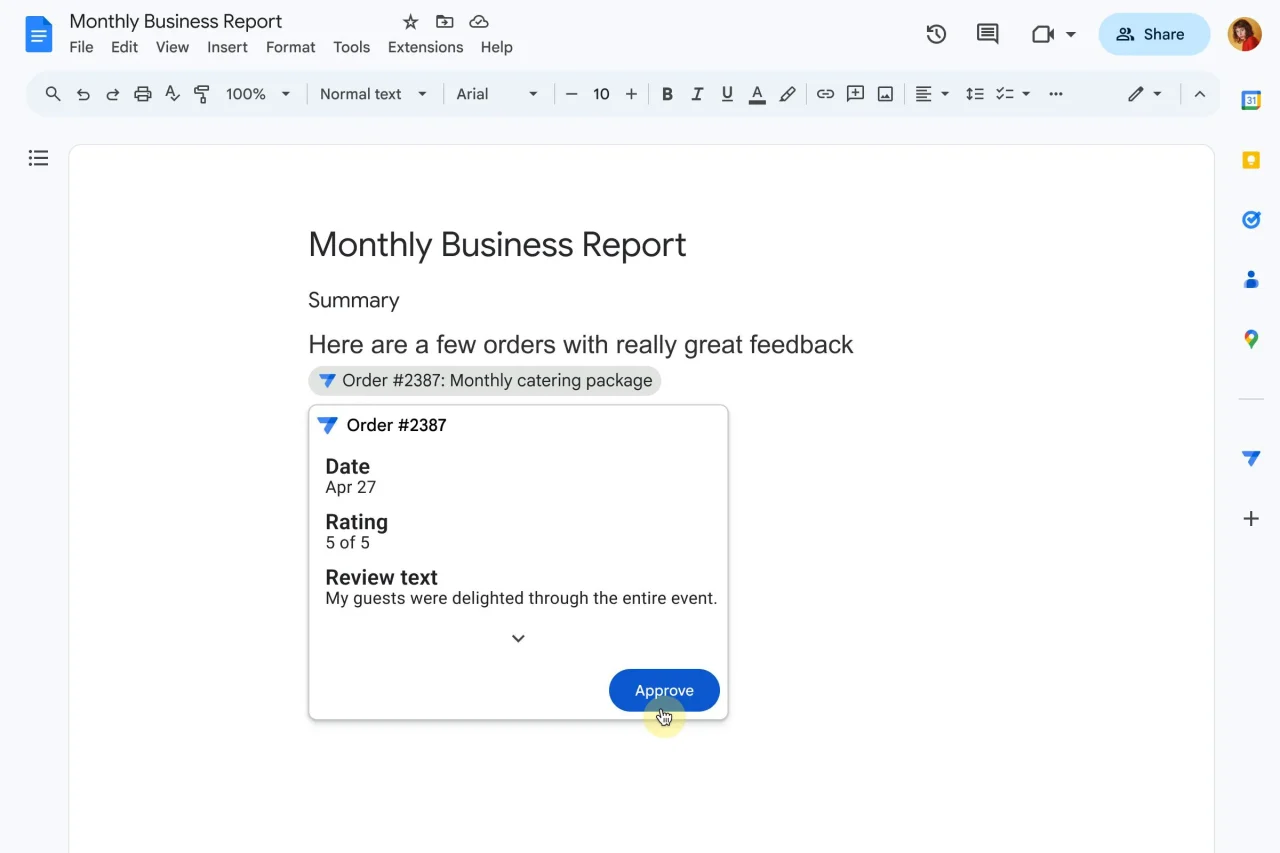Open the text color picker

pyautogui.click(x=757, y=94)
